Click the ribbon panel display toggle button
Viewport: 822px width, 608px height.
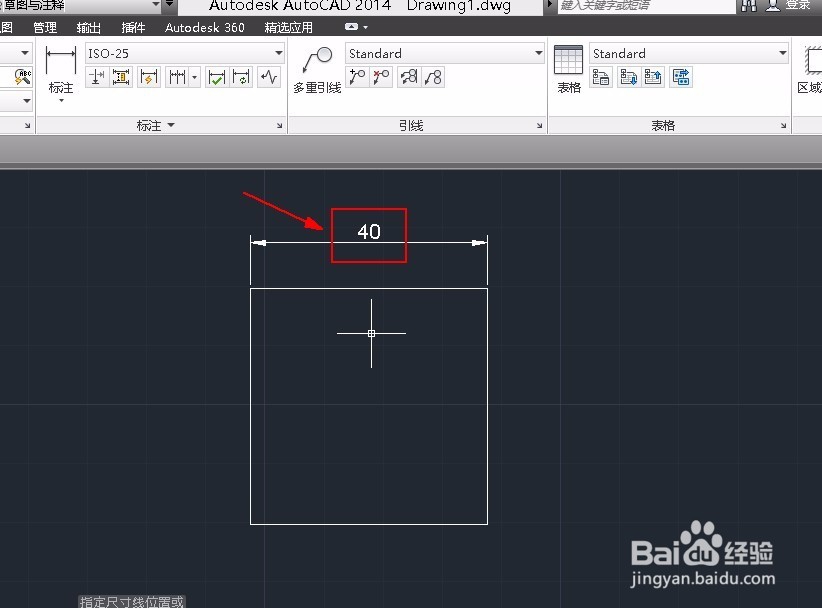click(351, 27)
